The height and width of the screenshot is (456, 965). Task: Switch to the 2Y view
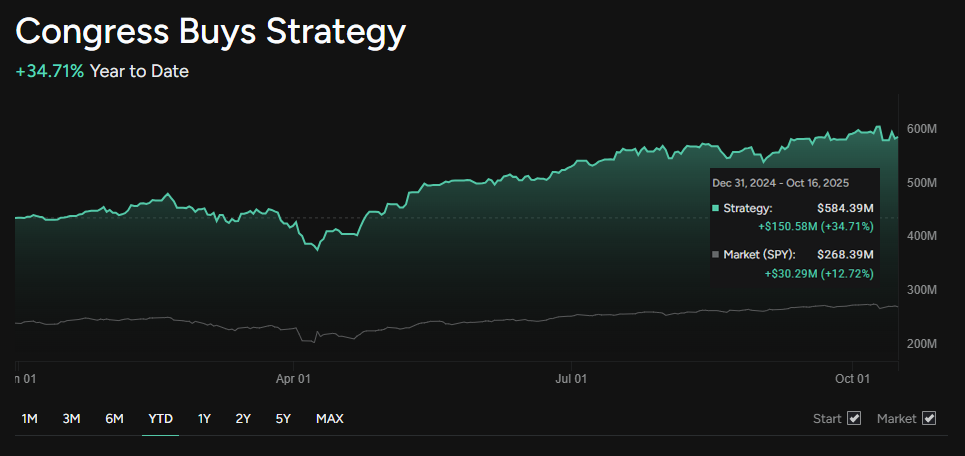(243, 418)
